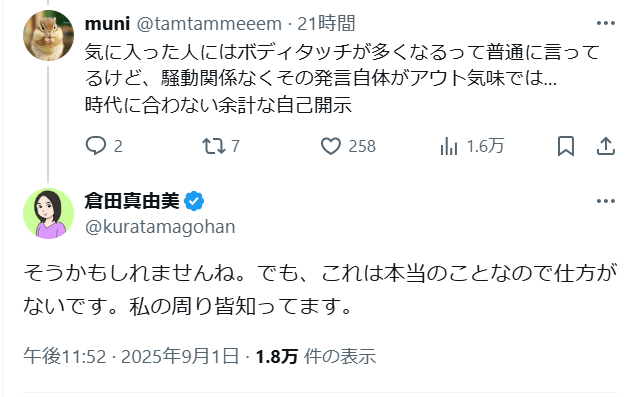View analytics of muni's tweet

[449, 146]
